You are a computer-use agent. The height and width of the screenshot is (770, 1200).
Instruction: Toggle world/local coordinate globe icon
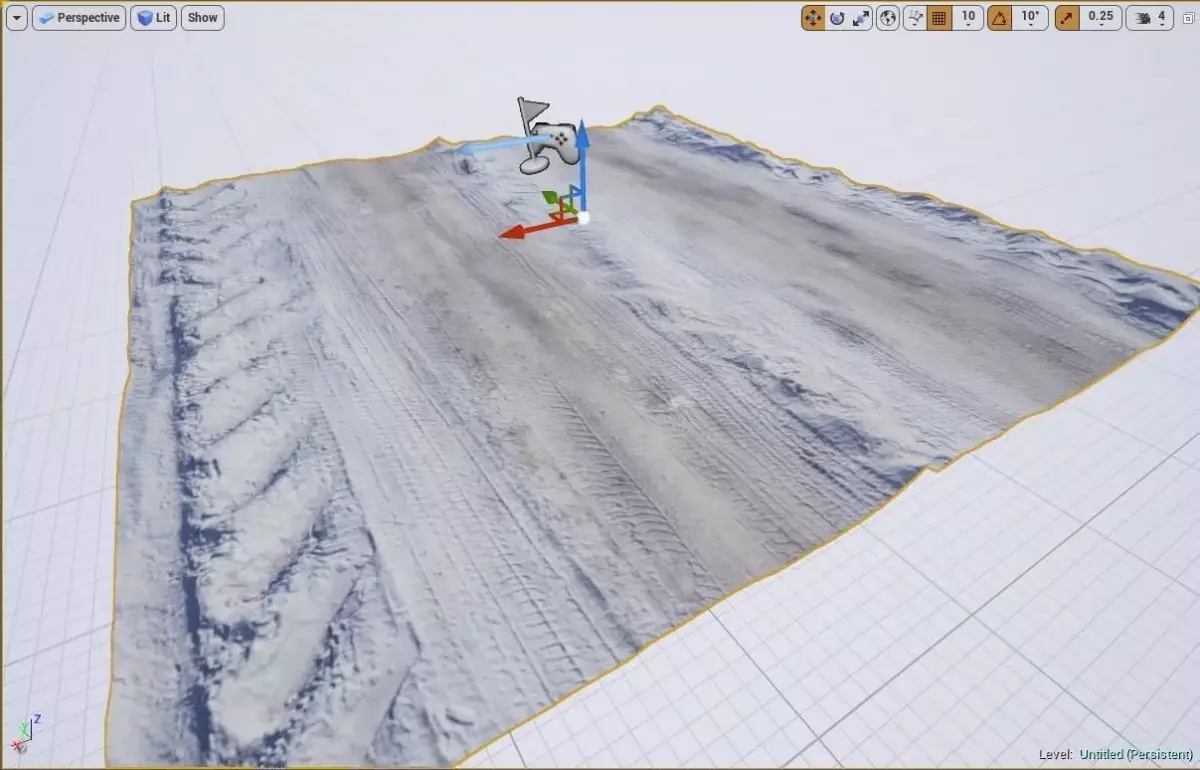click(x=888, y=18)
